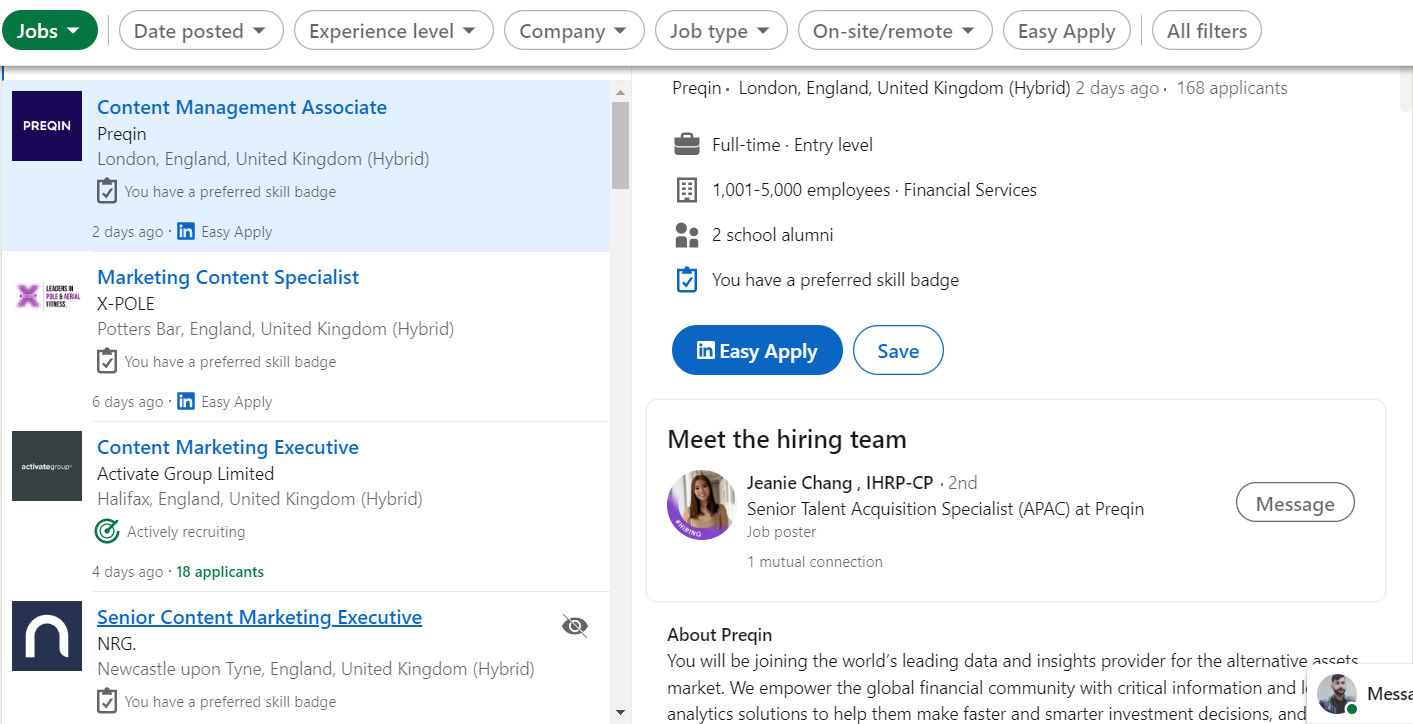Click the Activate Group Limited company name

click(x=185, y=474)
